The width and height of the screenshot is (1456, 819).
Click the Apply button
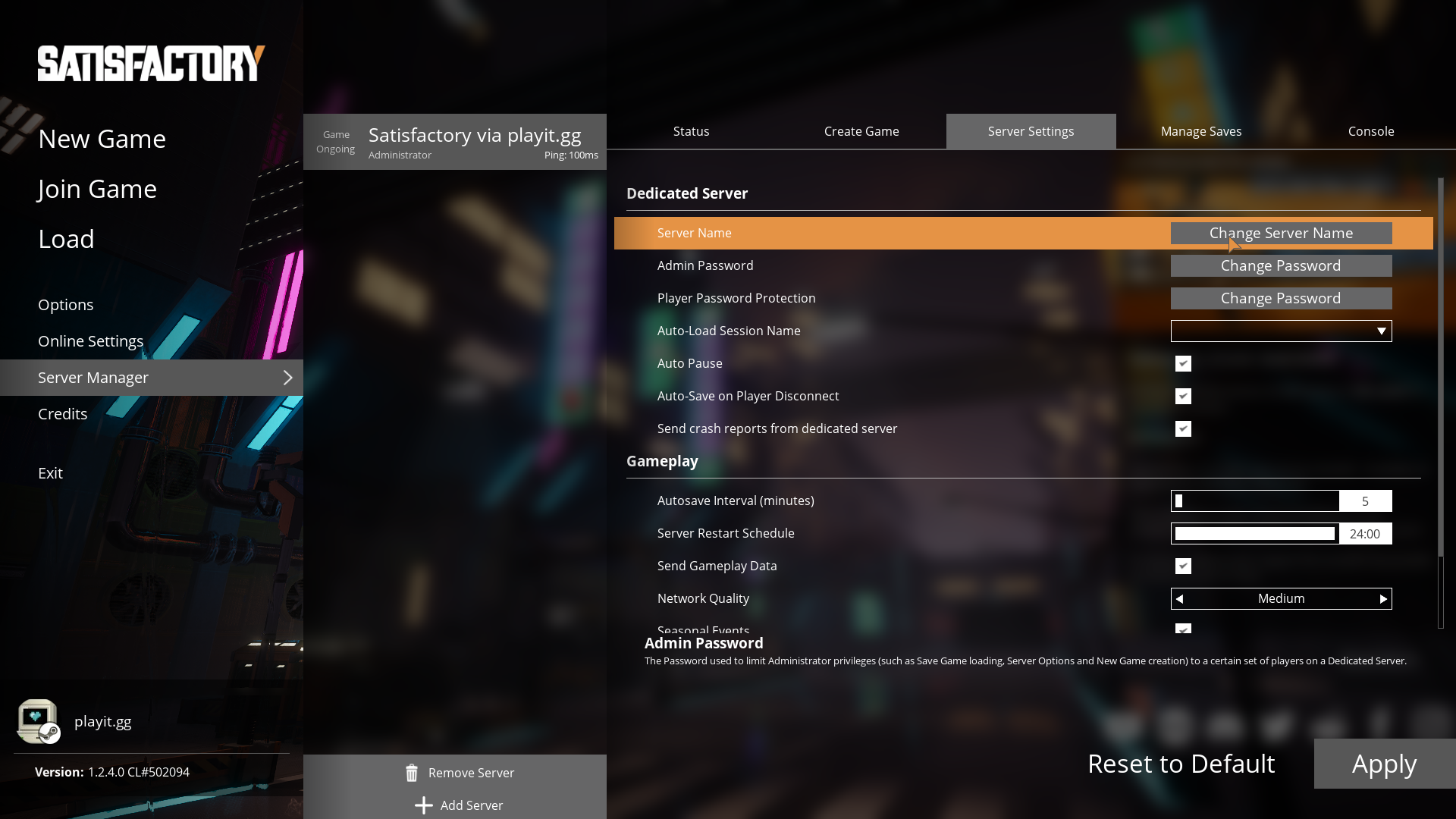[x=1385, y=764]
